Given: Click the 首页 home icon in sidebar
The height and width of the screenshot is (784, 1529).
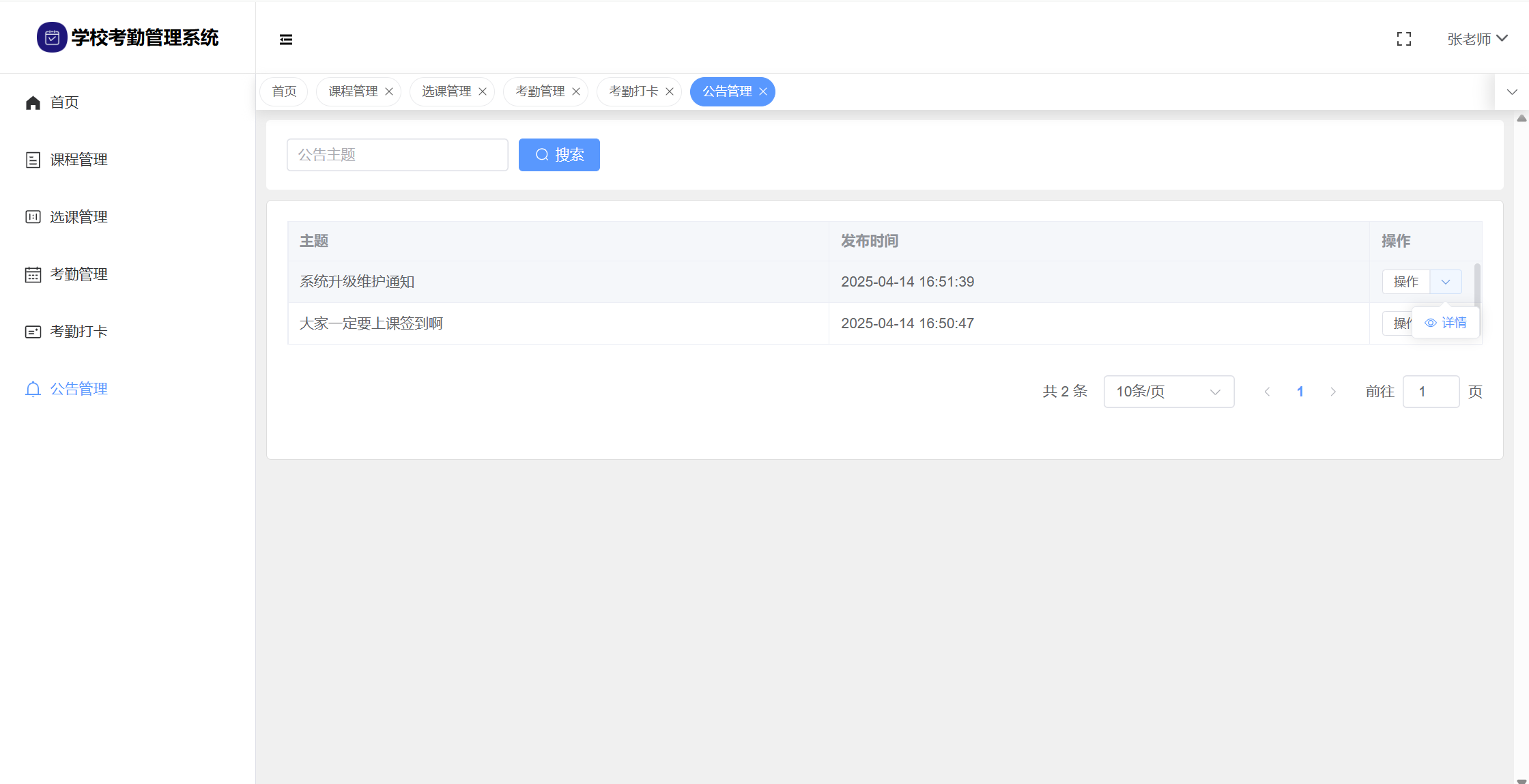Looking at the screenshot, I should (x=33, y=102).
